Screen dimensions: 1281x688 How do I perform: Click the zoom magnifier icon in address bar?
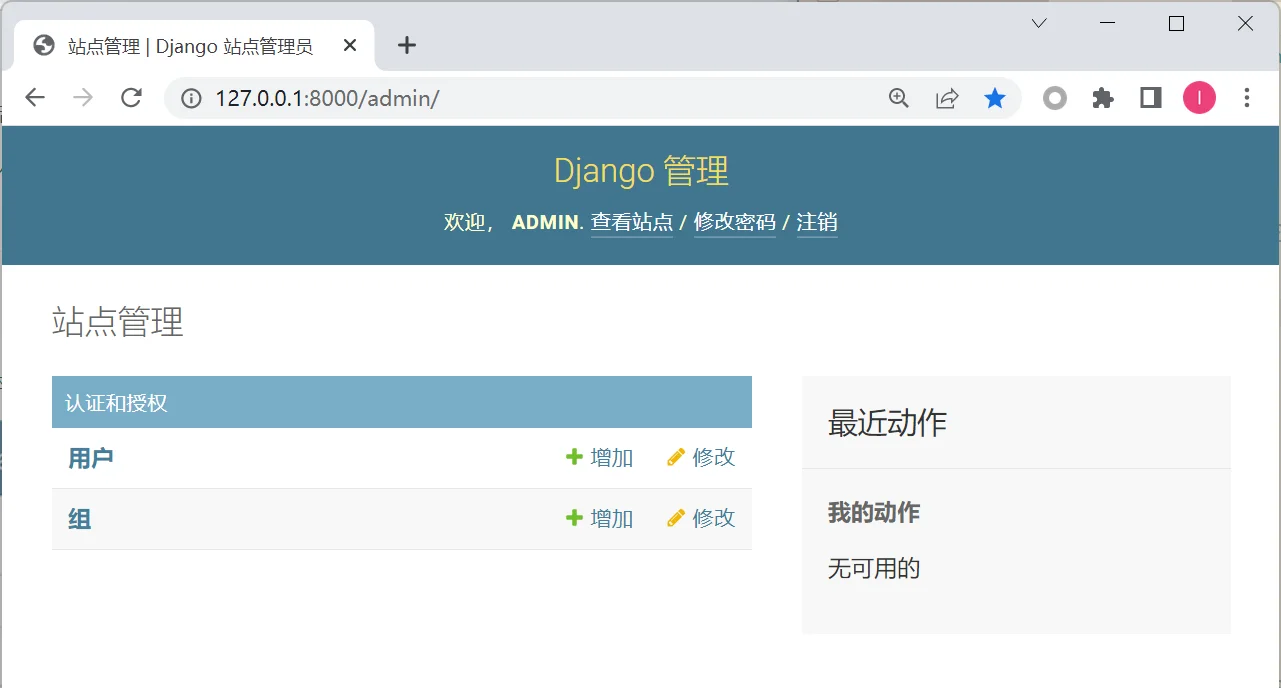pos(899,98)
